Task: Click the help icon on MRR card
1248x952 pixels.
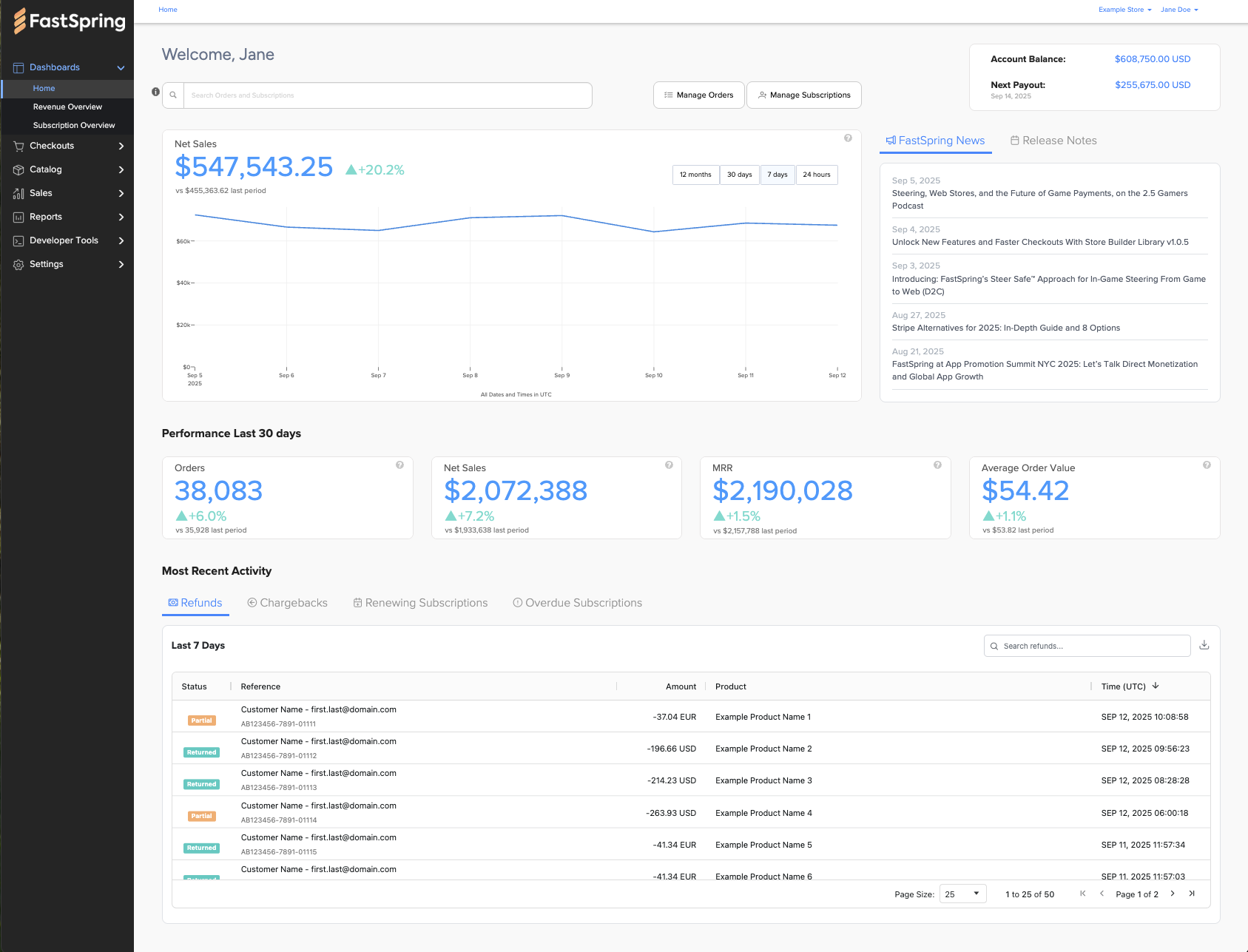Action: [x=937, y=465]
